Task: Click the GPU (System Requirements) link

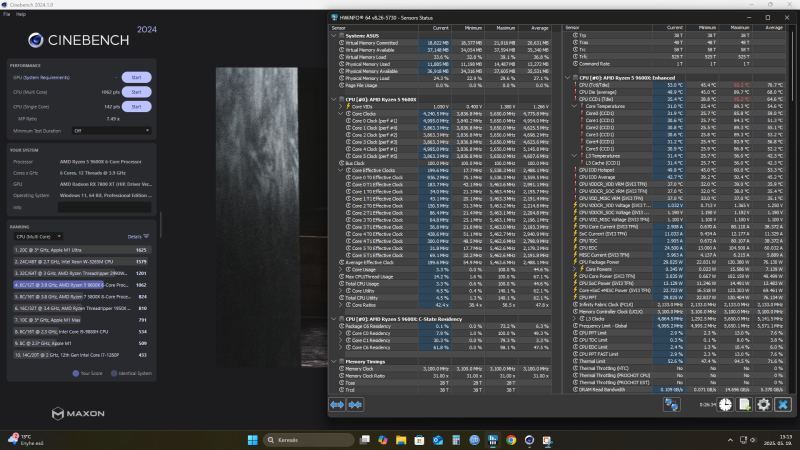Action: pyautogui.click(x=41, y=78)
